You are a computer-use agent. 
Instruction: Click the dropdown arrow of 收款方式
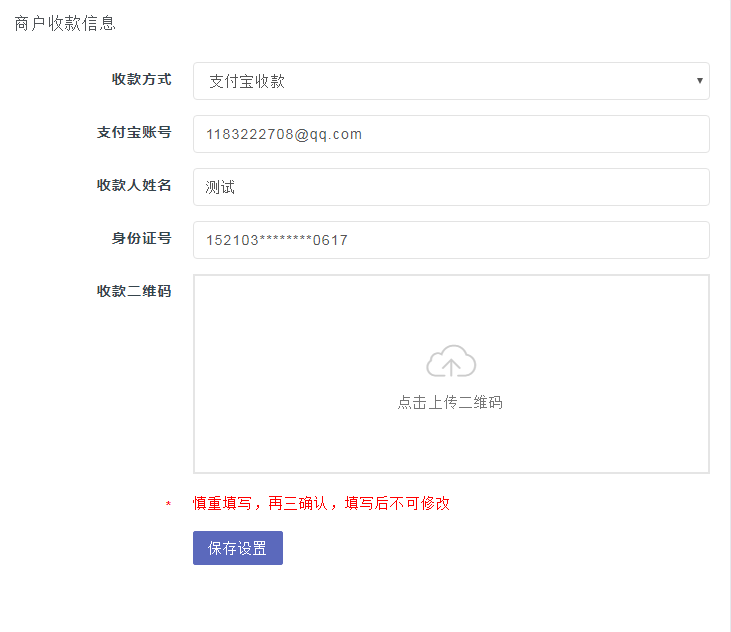click(699, 81)
